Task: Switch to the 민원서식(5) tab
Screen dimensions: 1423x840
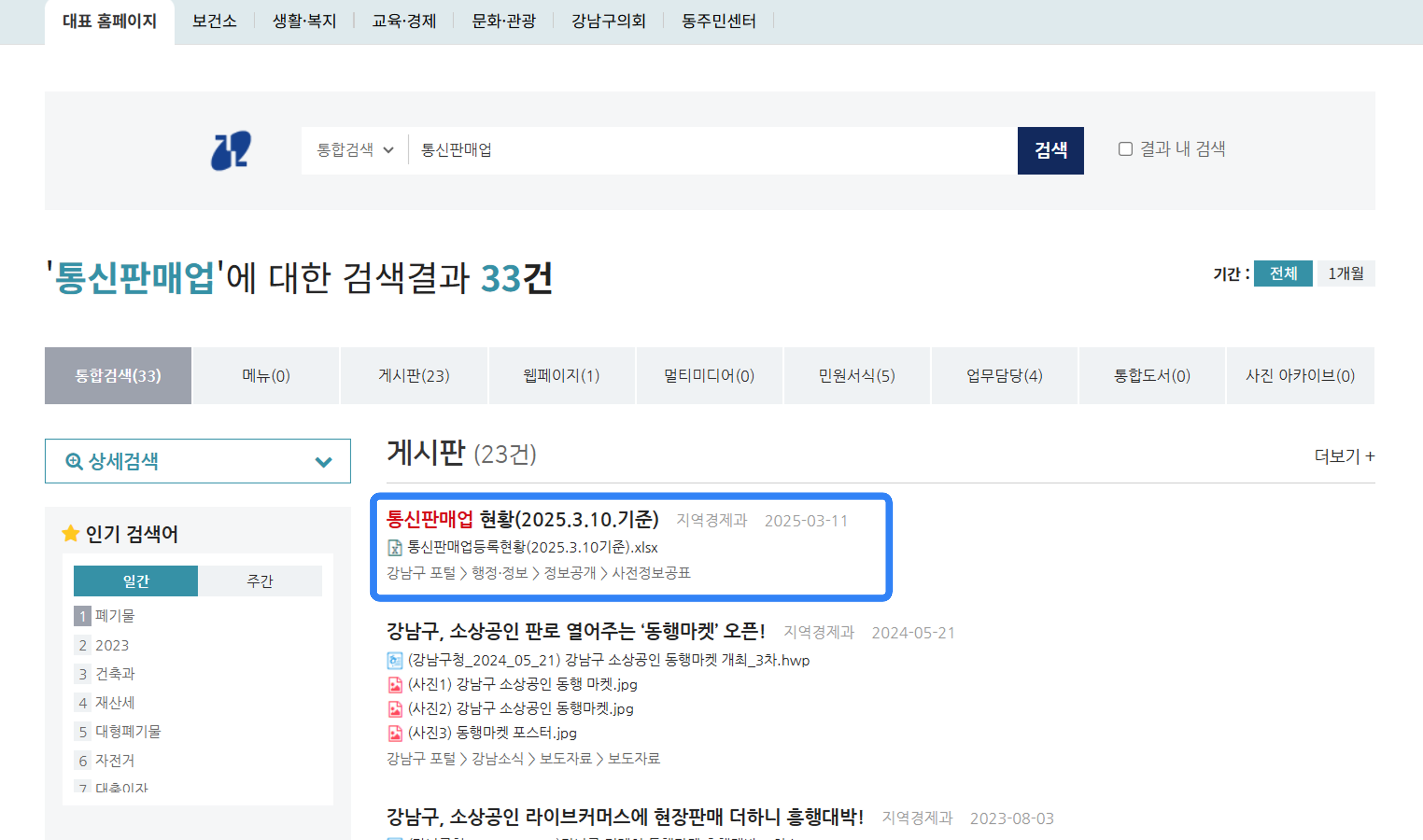Action: click(856, 376)
